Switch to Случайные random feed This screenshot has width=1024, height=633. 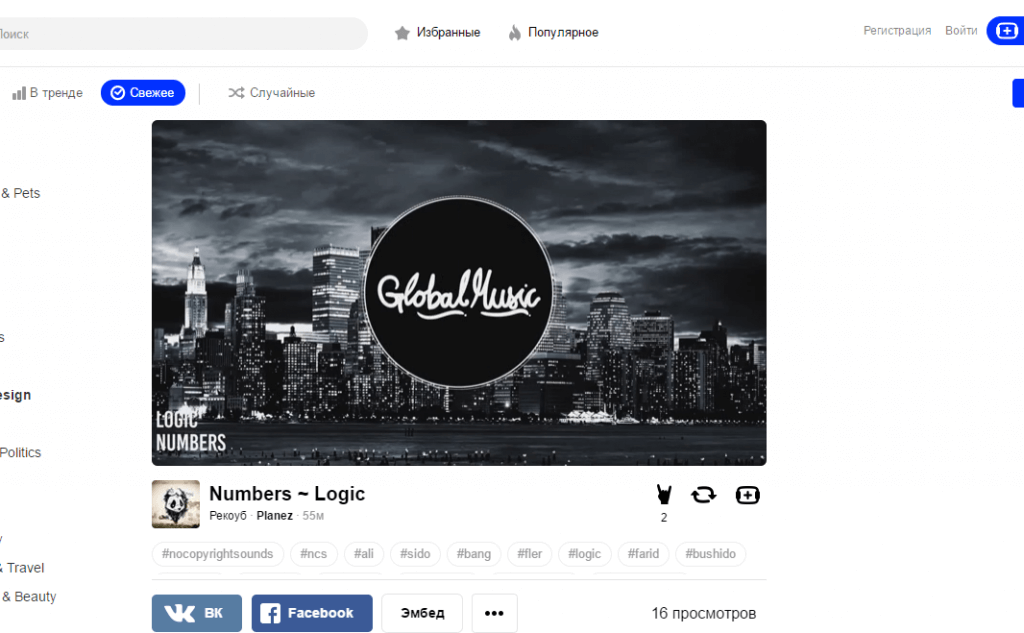point(272,93)
